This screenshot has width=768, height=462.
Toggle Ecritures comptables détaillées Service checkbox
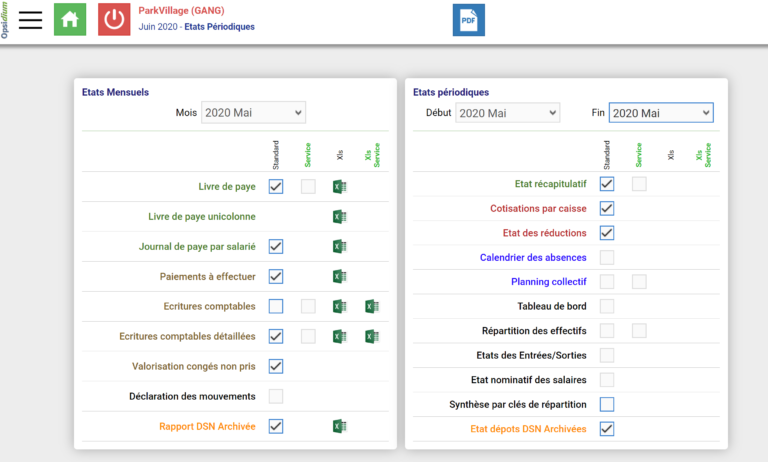point(308,336)
